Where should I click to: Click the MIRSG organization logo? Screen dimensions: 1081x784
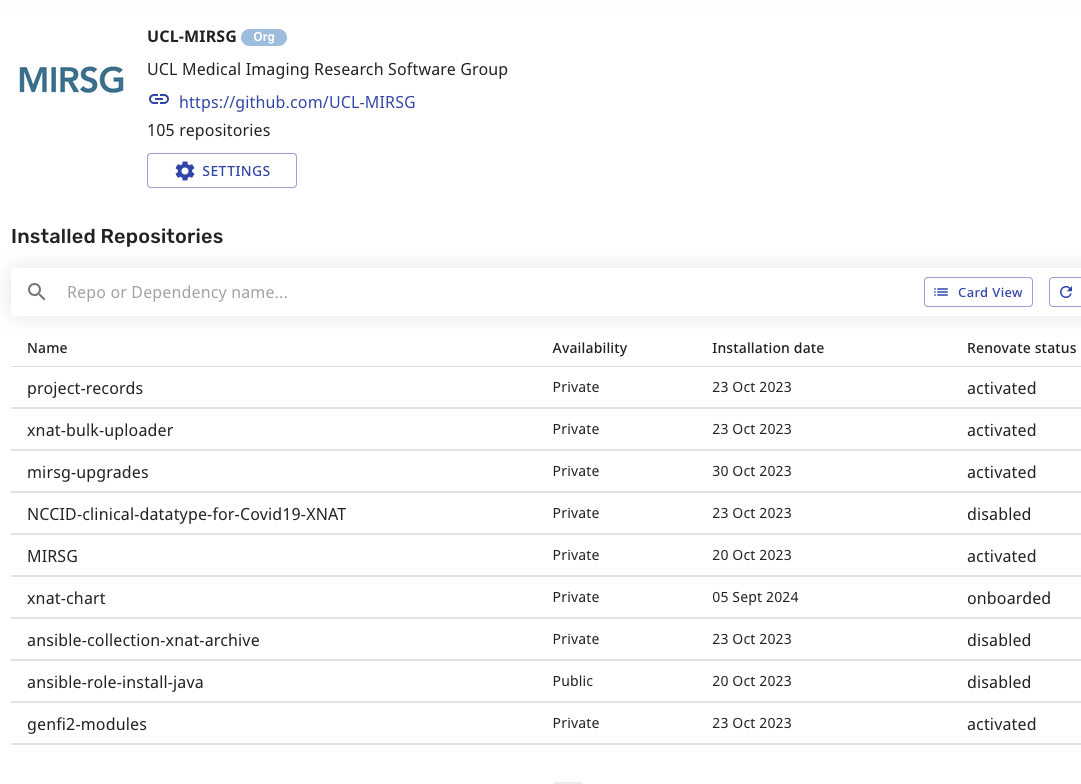72,80
